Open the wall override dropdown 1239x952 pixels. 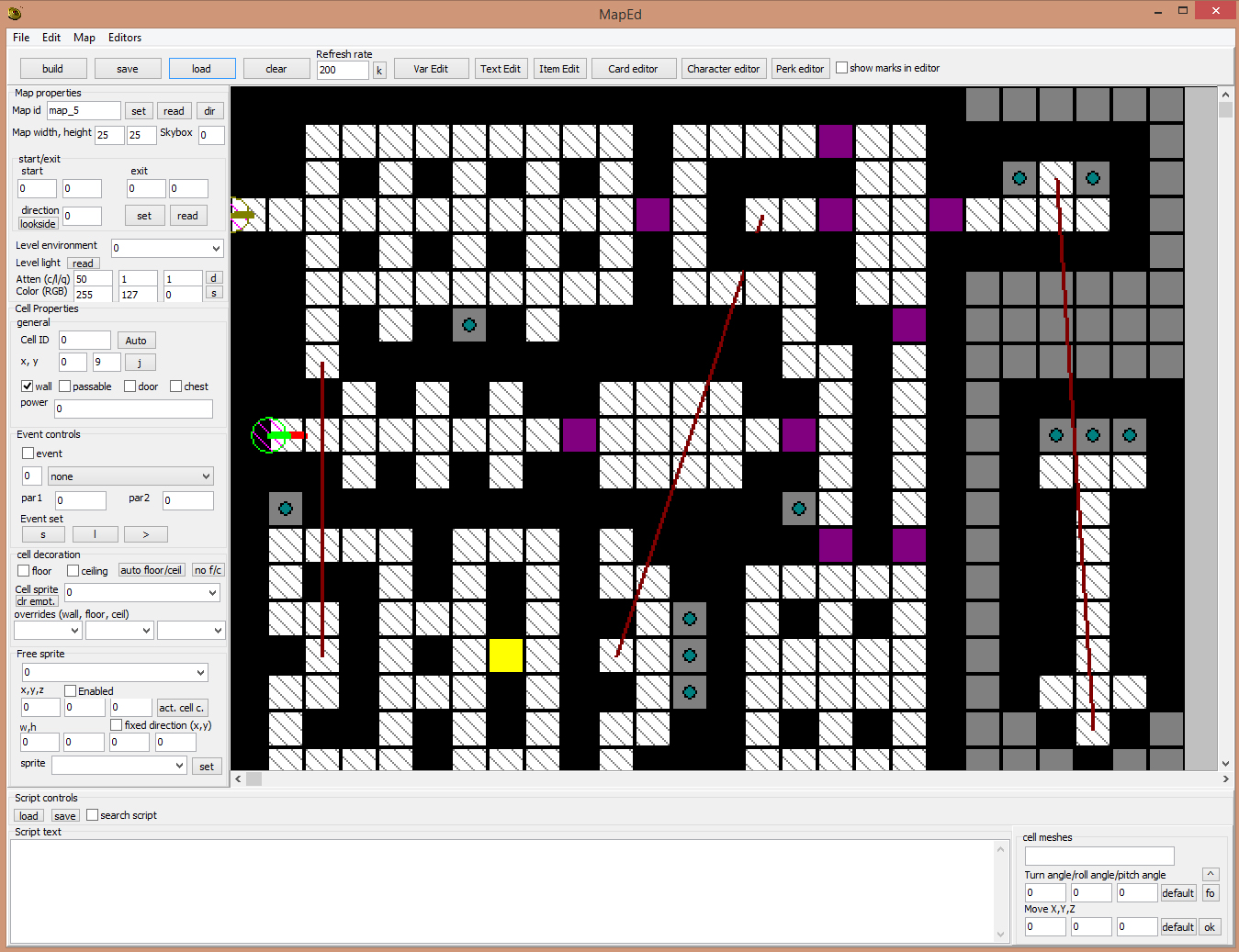coord(48,631)
